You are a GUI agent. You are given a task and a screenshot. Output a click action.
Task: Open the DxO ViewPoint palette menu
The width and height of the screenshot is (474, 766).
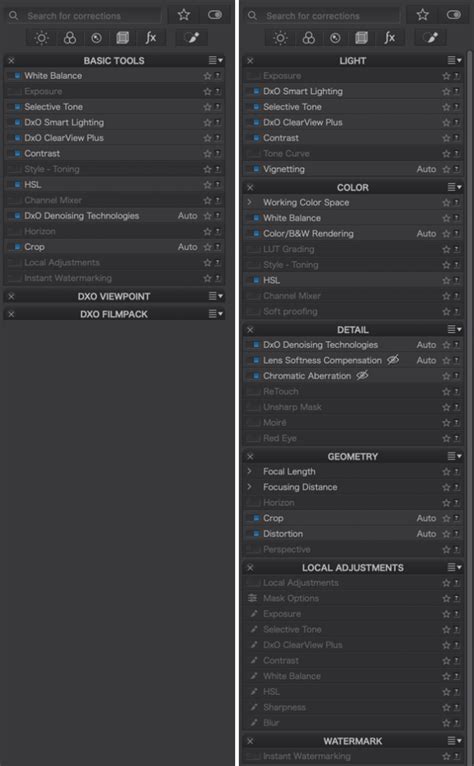coord(215,296)
